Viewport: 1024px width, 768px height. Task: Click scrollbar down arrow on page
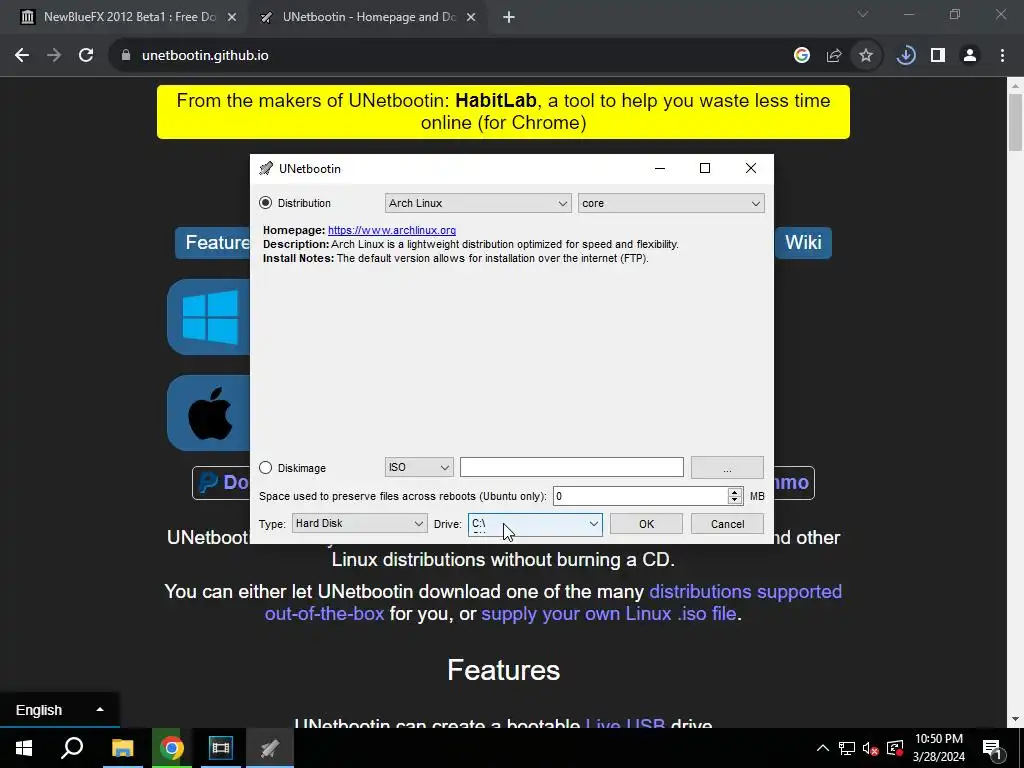[1016, 720]
